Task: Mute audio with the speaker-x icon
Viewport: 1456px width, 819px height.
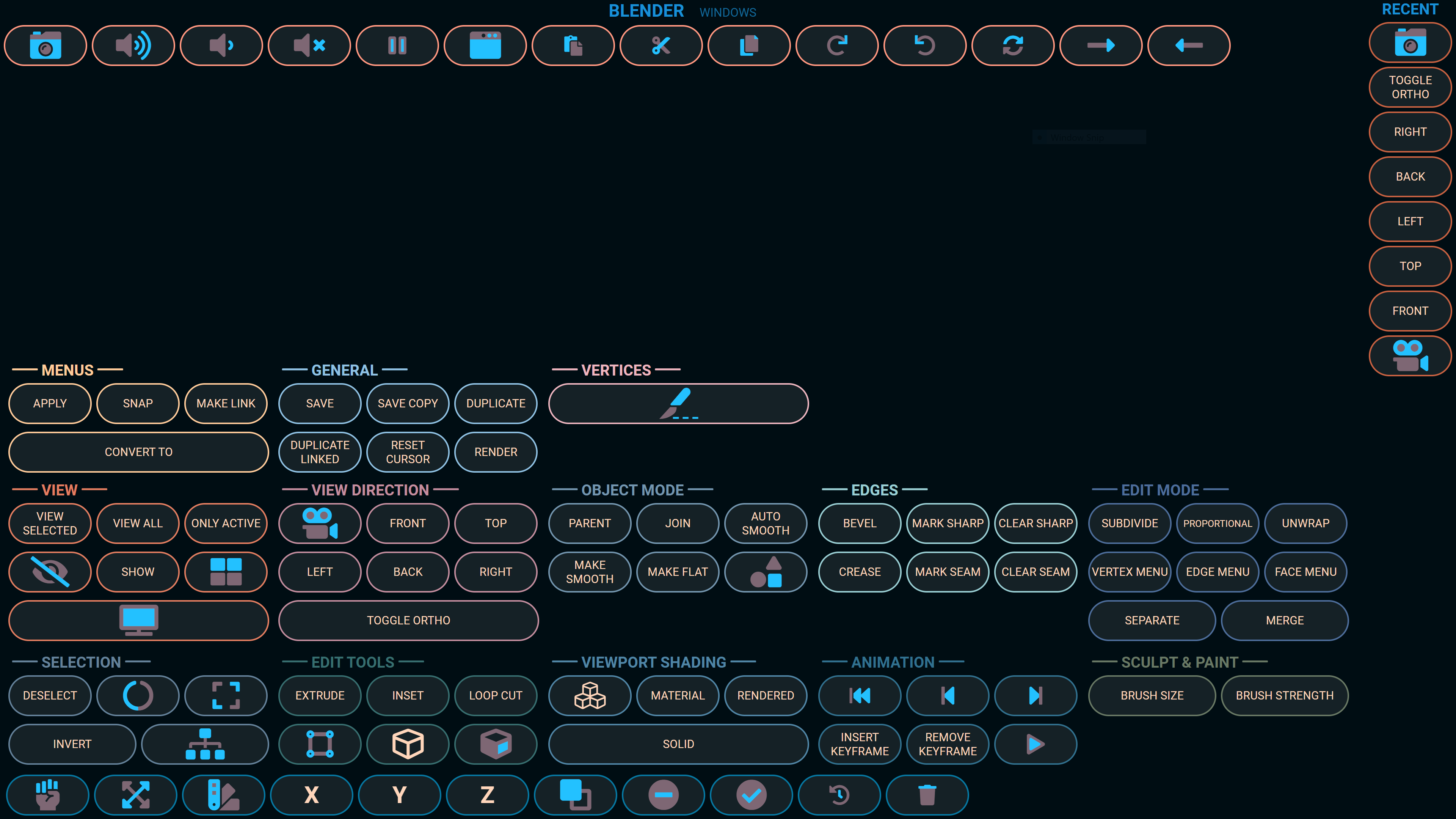Action: 309,45
